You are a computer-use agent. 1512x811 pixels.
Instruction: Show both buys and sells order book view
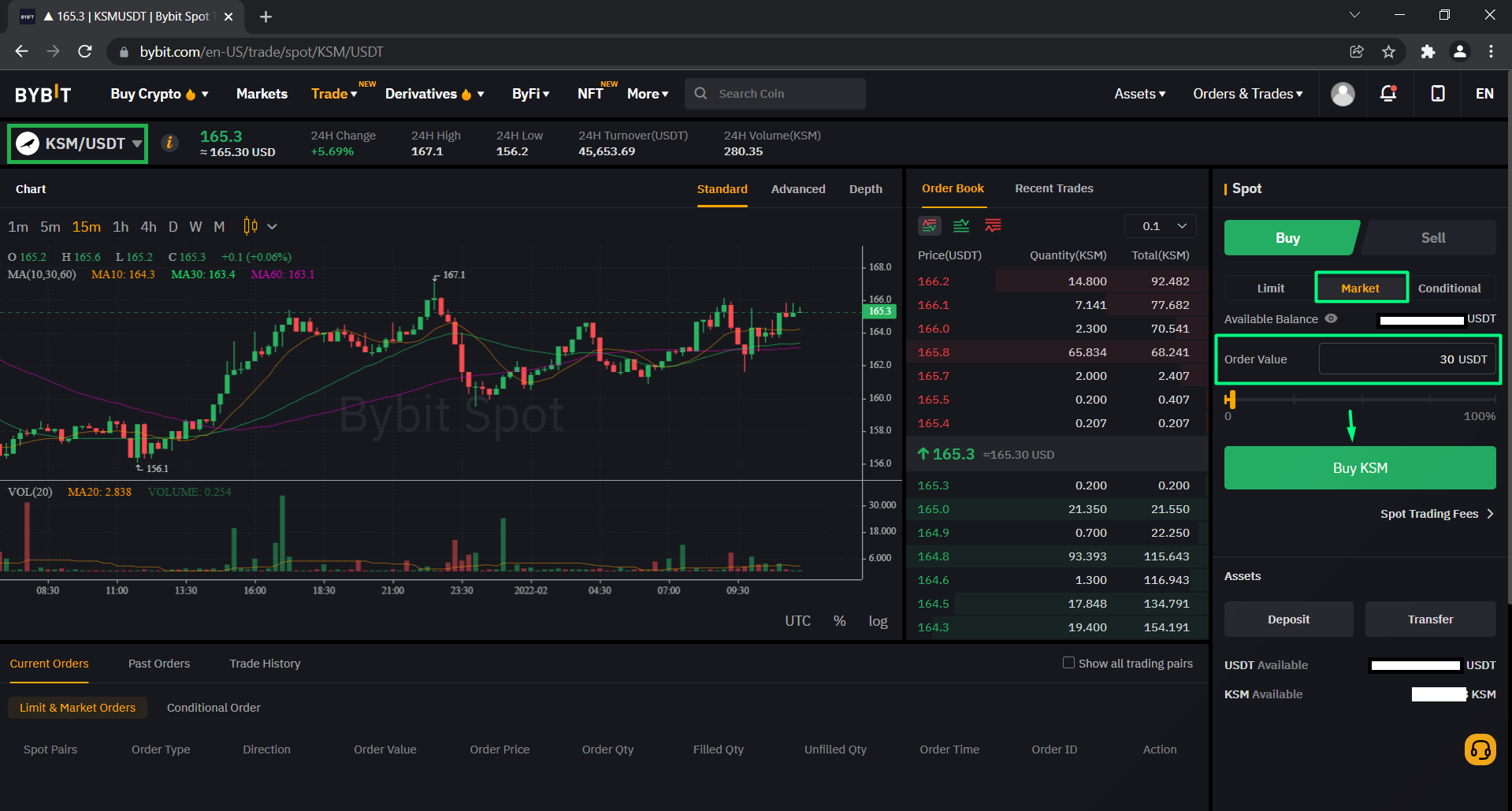pos(930,226)
